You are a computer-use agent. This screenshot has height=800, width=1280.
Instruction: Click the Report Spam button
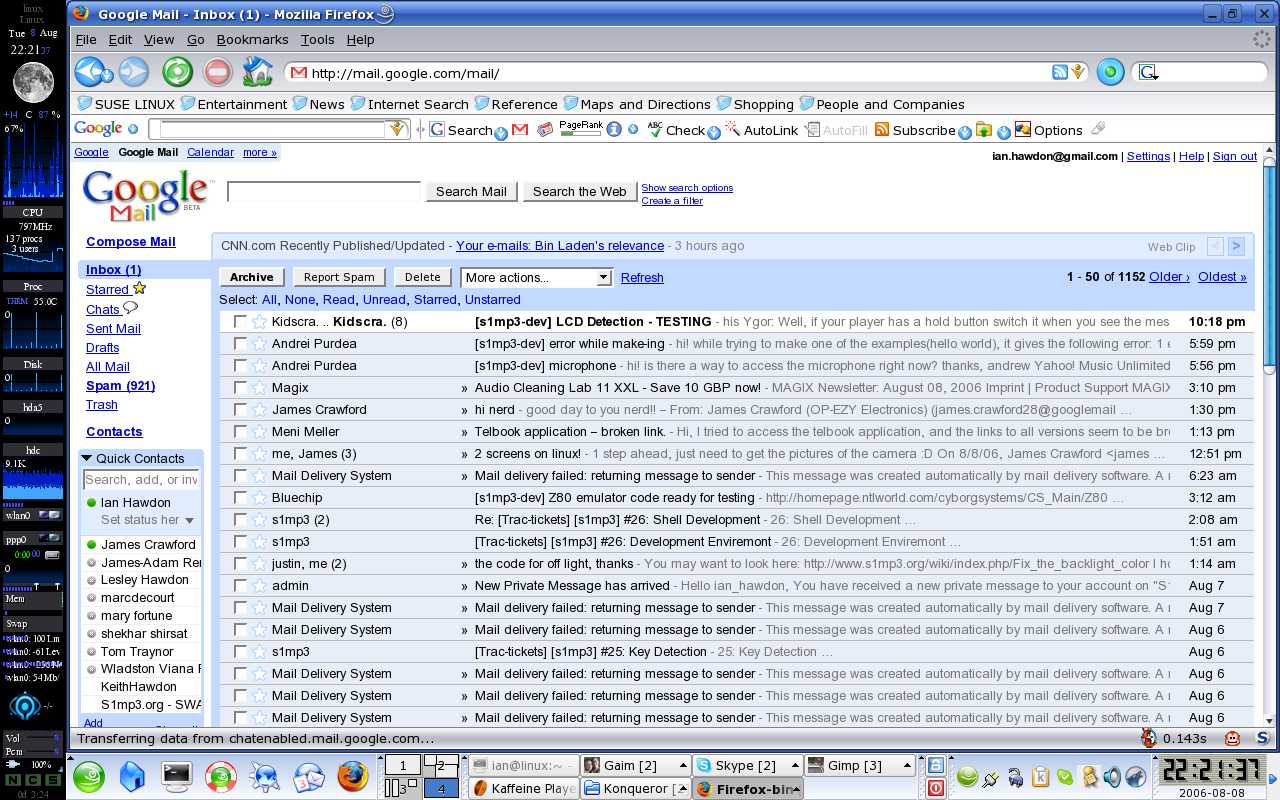coord(339,278)
